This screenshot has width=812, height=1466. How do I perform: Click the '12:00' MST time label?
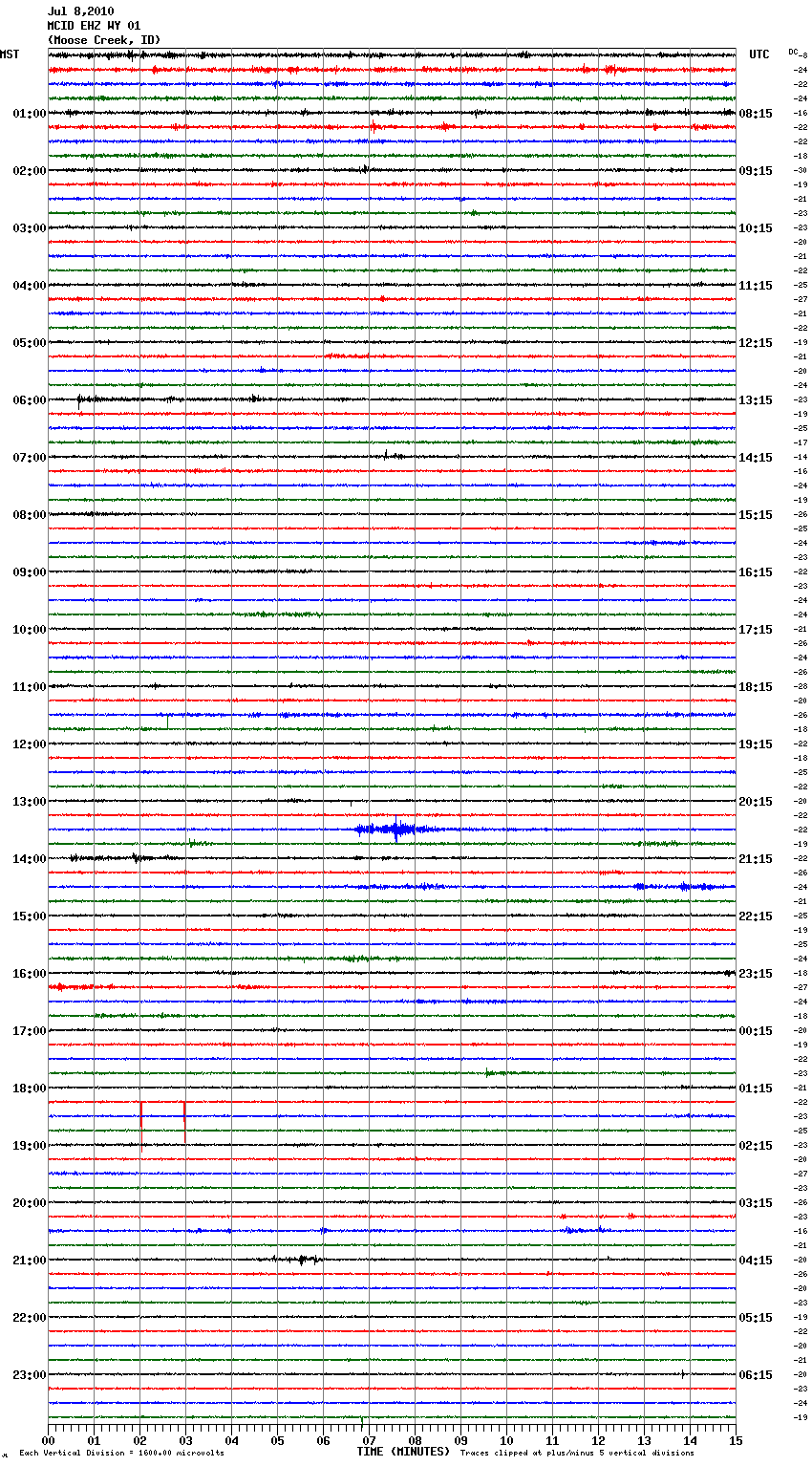(x=30, y=744)
